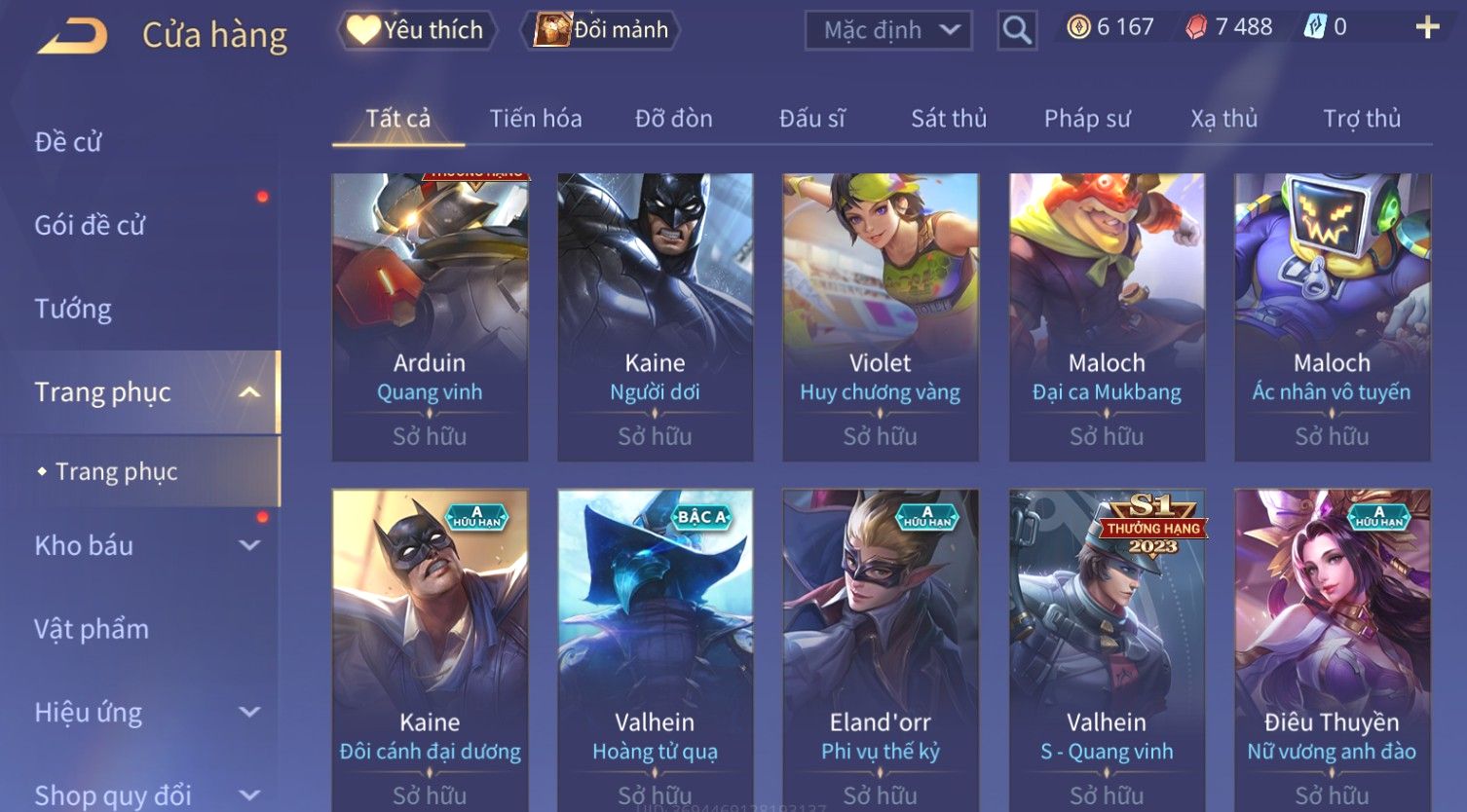Select the Kaine Người dơi skin card
The width and height of the screenshot is (1467, 812).
click(x=655, y=317)
